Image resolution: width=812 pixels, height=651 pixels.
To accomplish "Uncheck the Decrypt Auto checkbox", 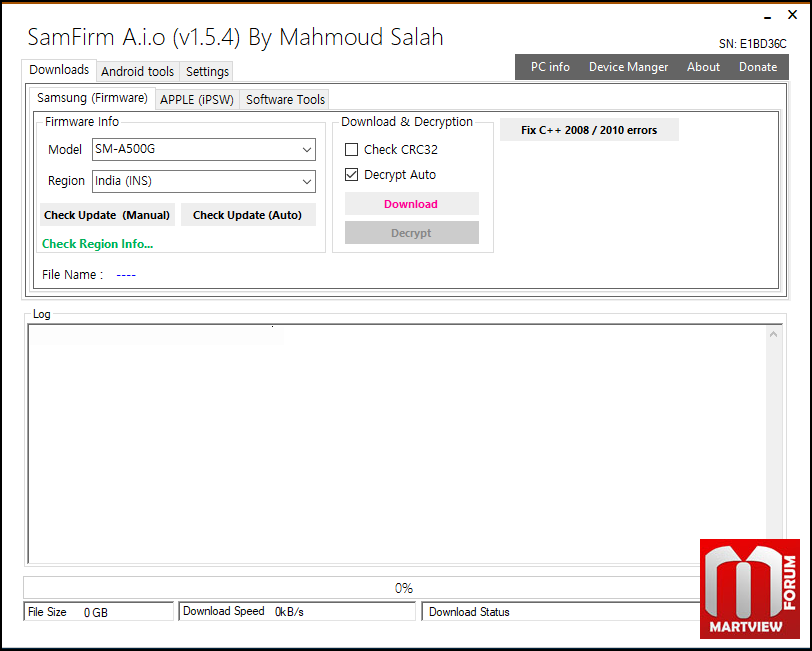I will click(x=351, y=175).
